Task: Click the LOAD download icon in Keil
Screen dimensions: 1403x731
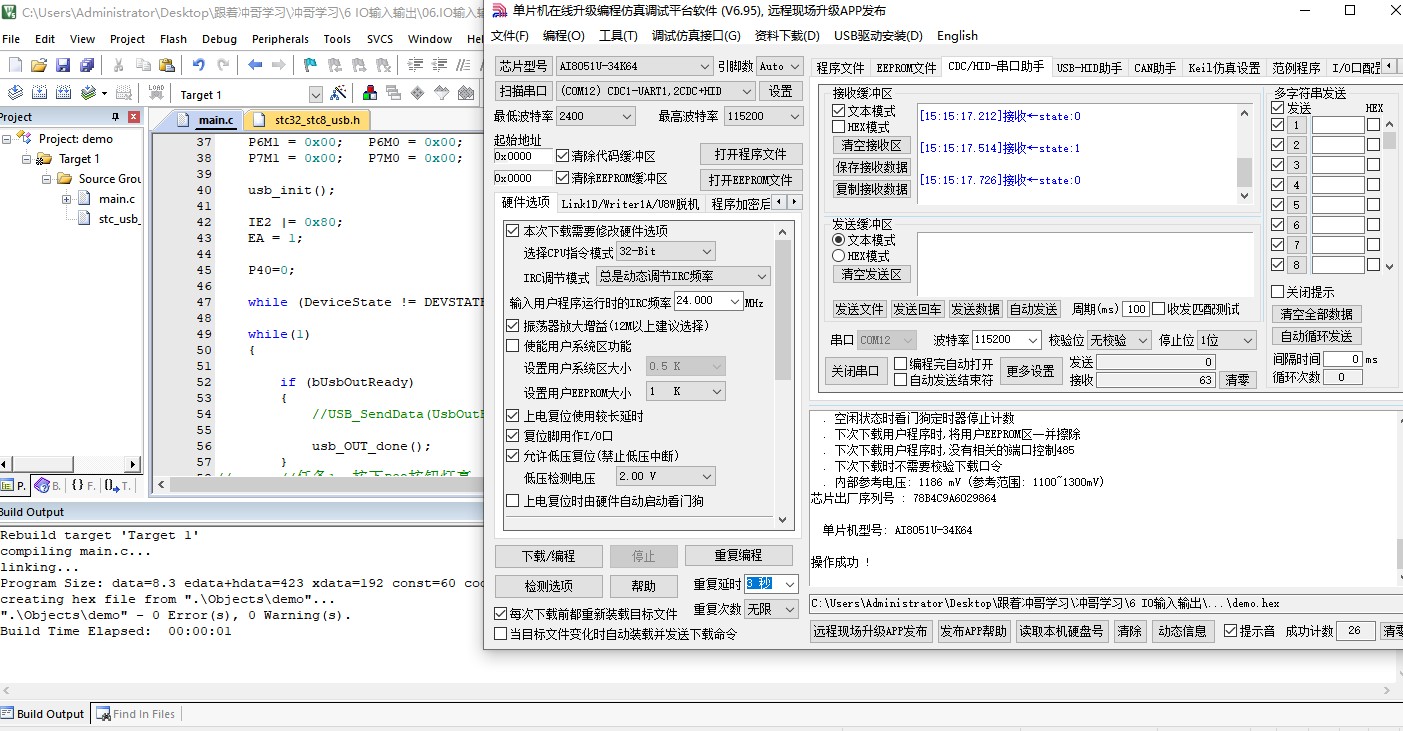Action: click(x=156, y=93)
